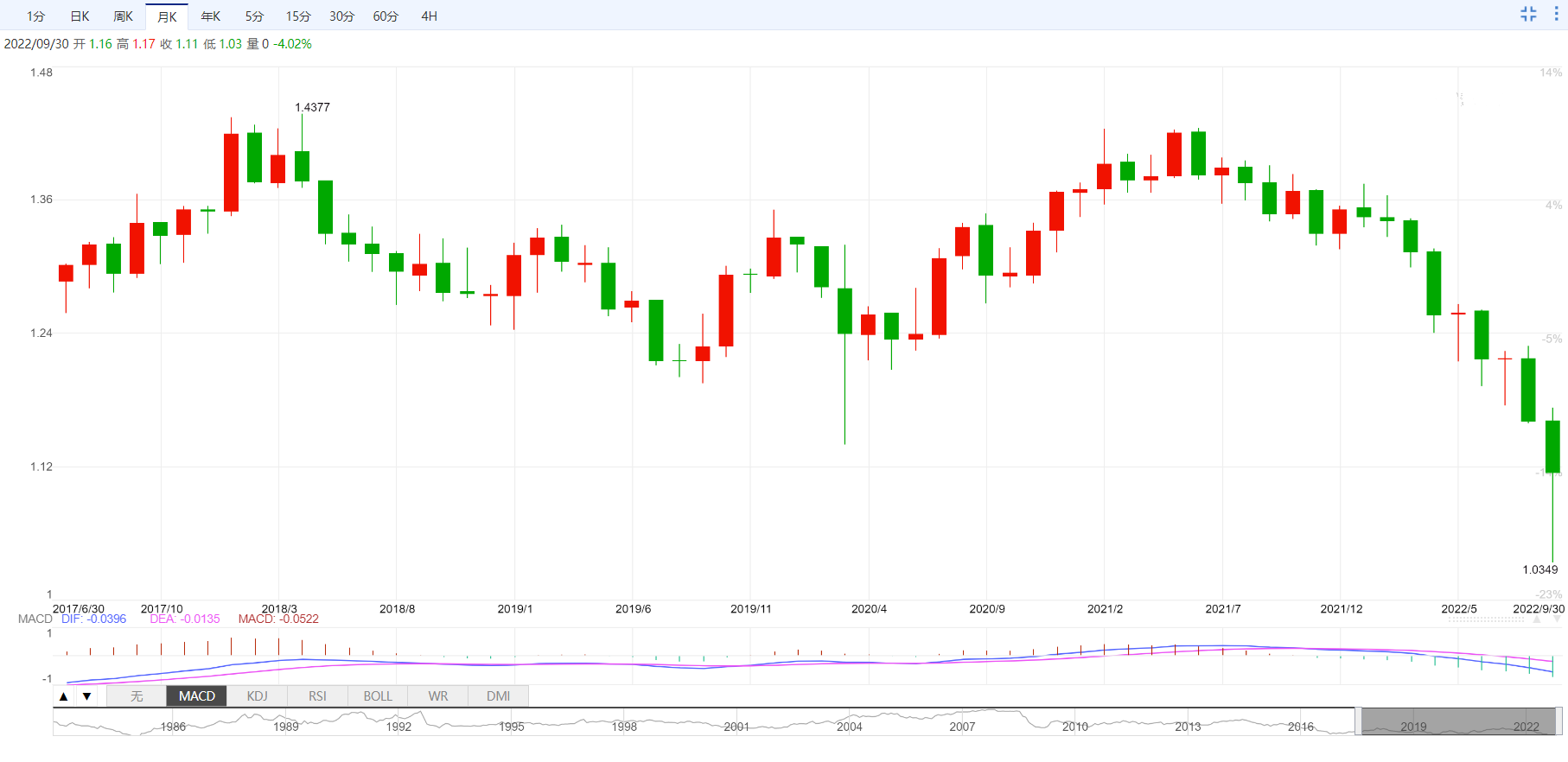This screenshot has width=1568, height=762.
Task: Click the black down arrow beside indicator tabs
Action: tap(87, 696)
